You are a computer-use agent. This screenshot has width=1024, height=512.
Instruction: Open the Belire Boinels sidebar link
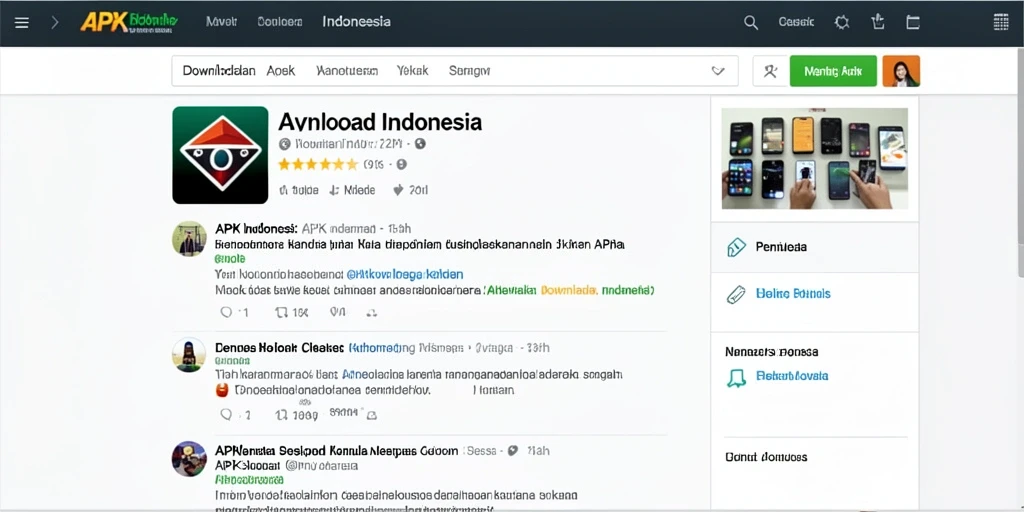coord(793,294)
